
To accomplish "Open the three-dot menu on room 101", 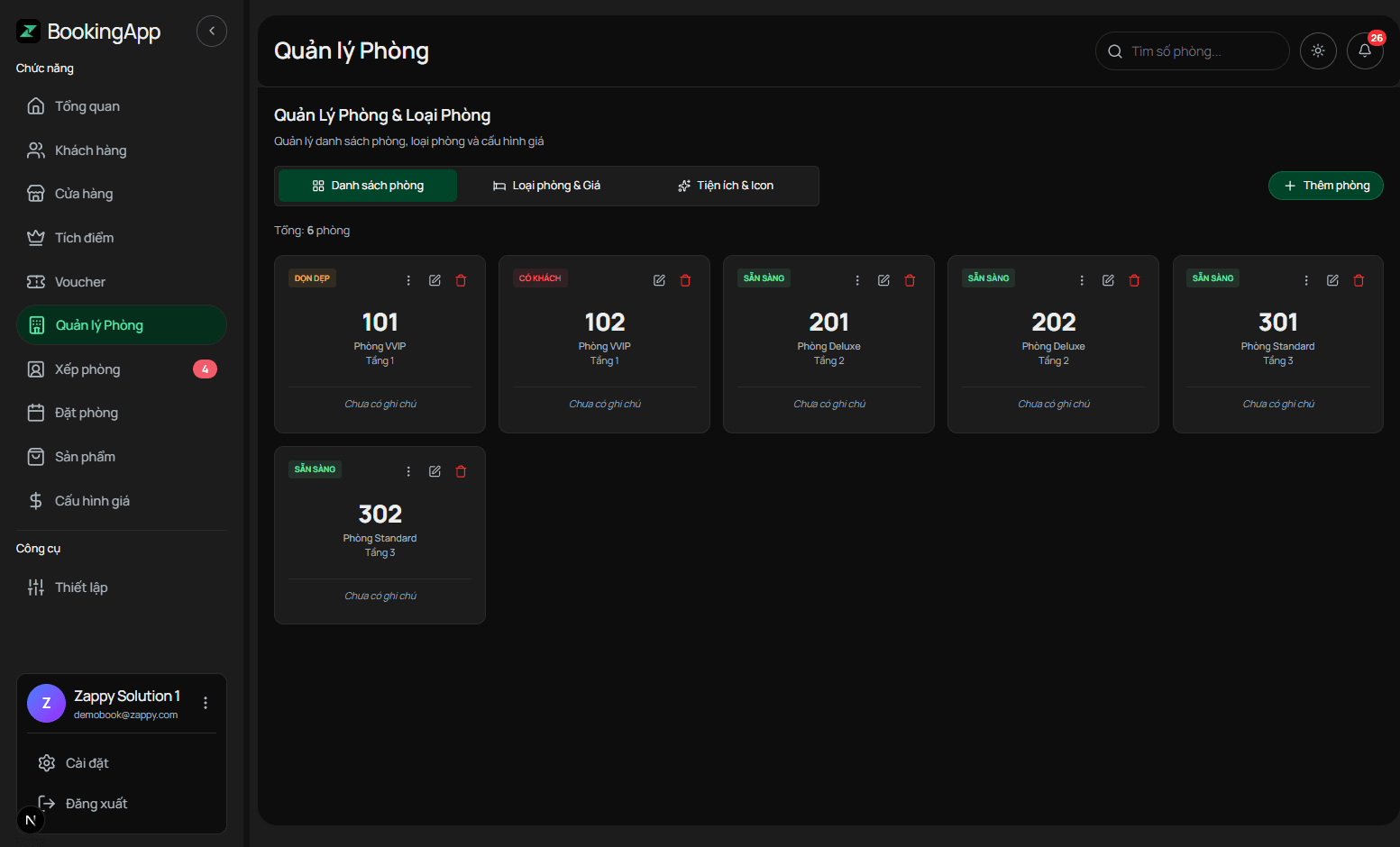I will point(408,280).
